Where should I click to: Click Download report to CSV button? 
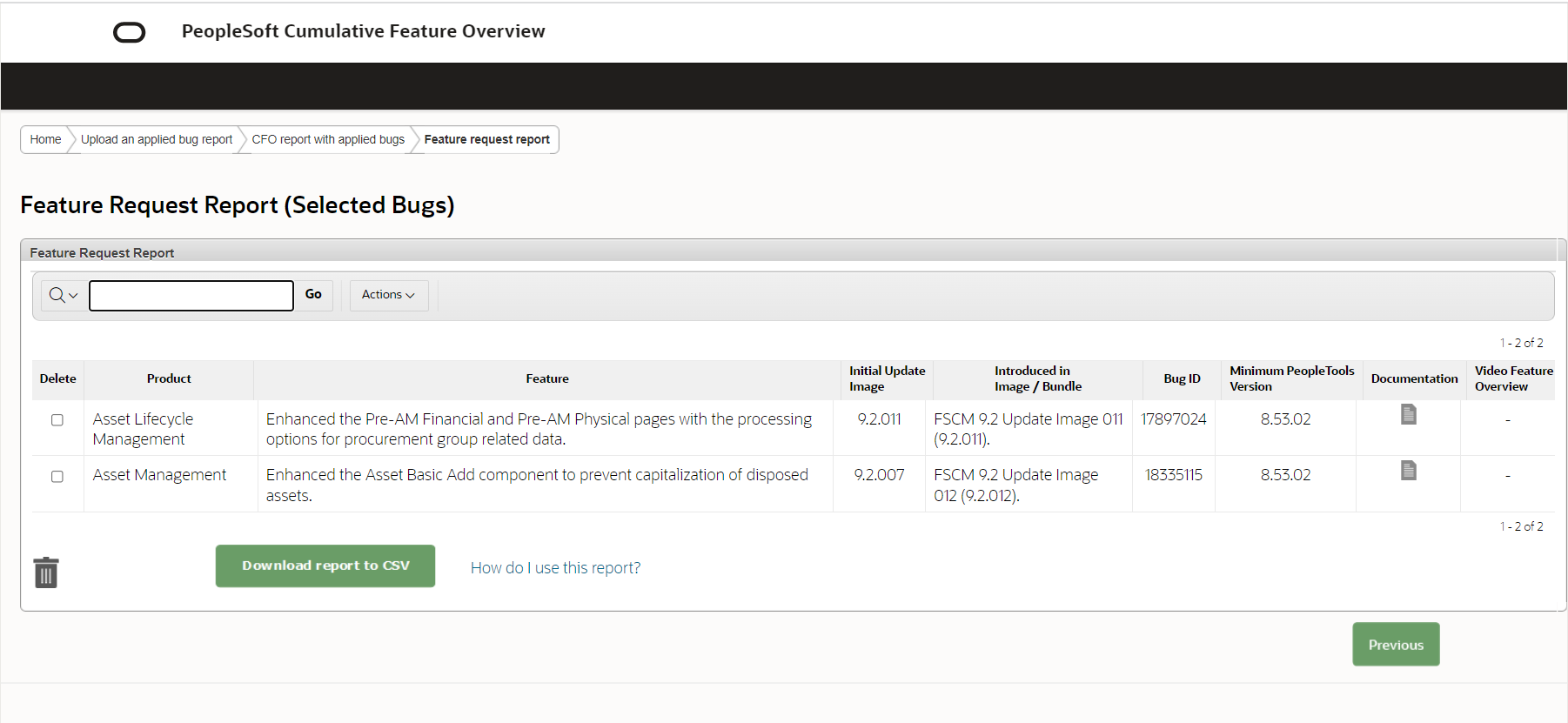click(x=325, y=566)
